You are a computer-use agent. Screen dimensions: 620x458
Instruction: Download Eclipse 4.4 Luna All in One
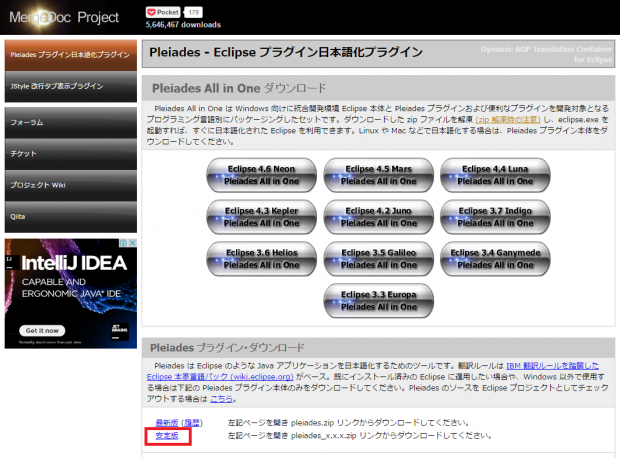(495, 175)
